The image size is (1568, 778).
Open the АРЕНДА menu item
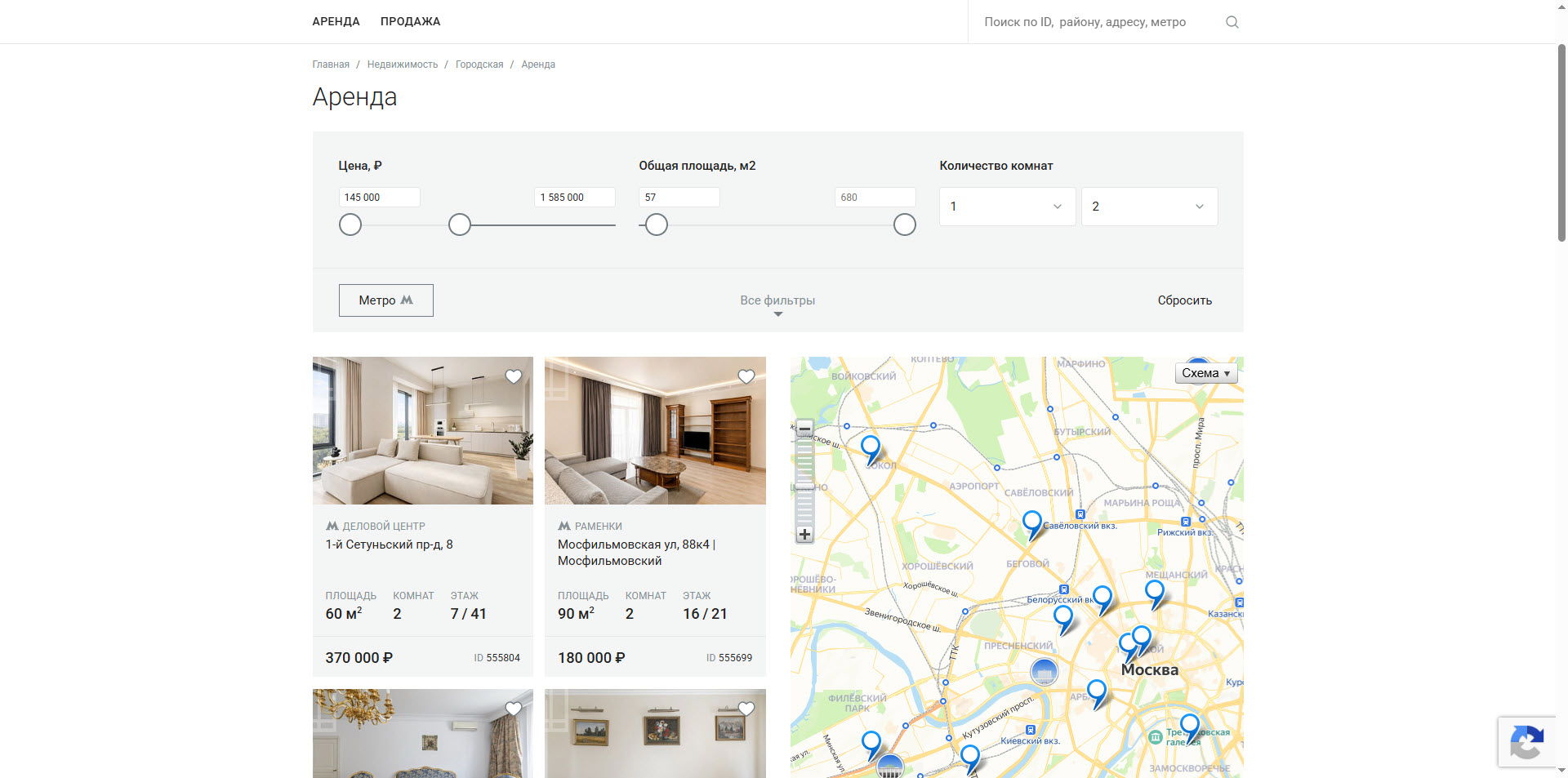tap(336, 21)
